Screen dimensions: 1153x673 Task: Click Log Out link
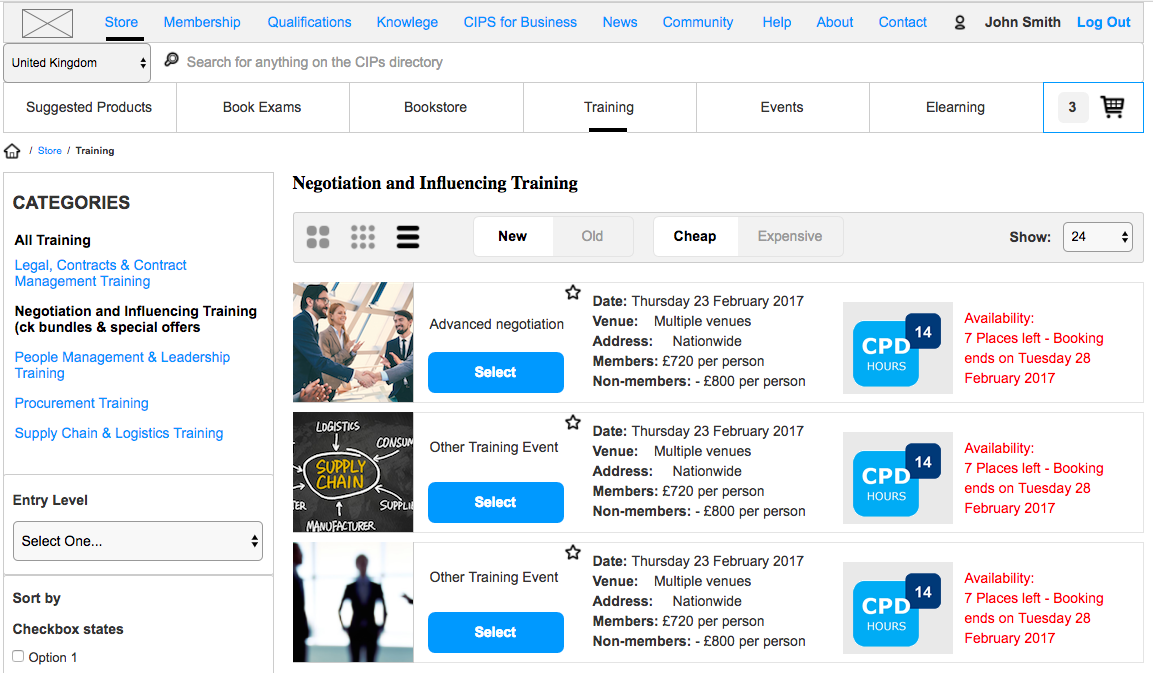(x=1103, y=22)
